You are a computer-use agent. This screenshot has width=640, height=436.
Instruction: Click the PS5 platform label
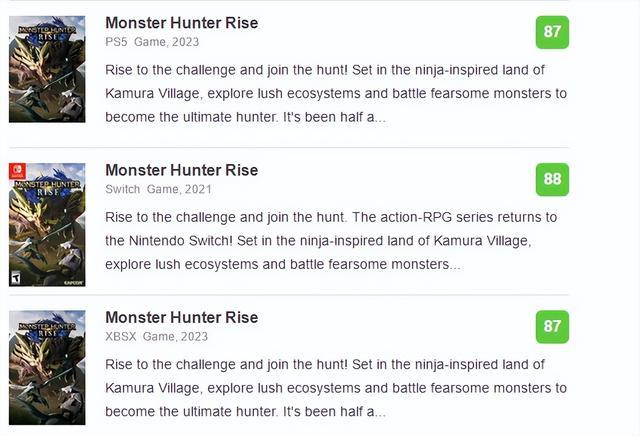click(116, 41)
